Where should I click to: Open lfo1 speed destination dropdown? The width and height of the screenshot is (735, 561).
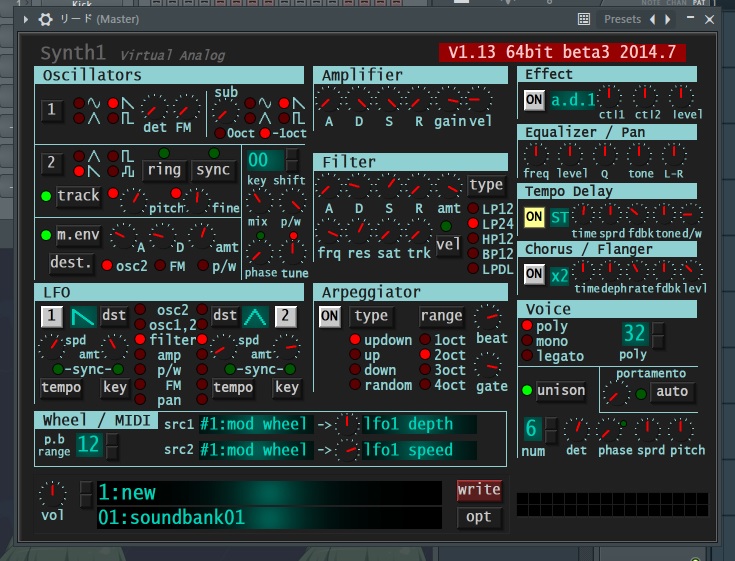click(420, 450)
